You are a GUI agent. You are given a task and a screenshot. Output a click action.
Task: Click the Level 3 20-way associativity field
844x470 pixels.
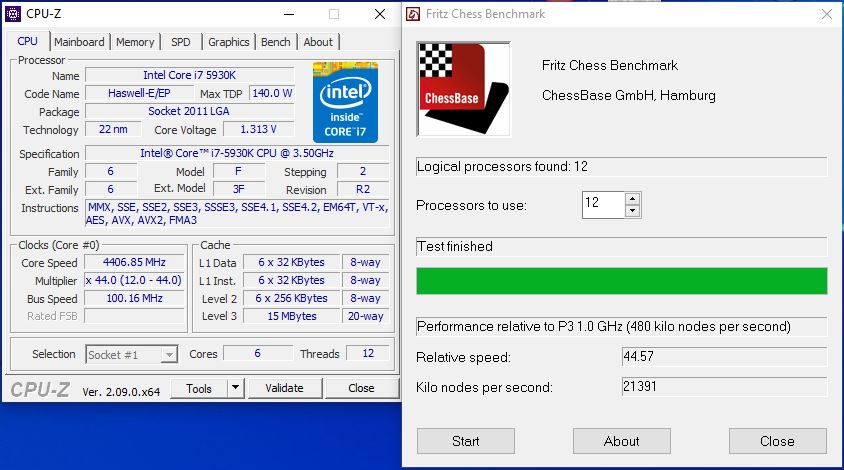(x=365, y=316)
